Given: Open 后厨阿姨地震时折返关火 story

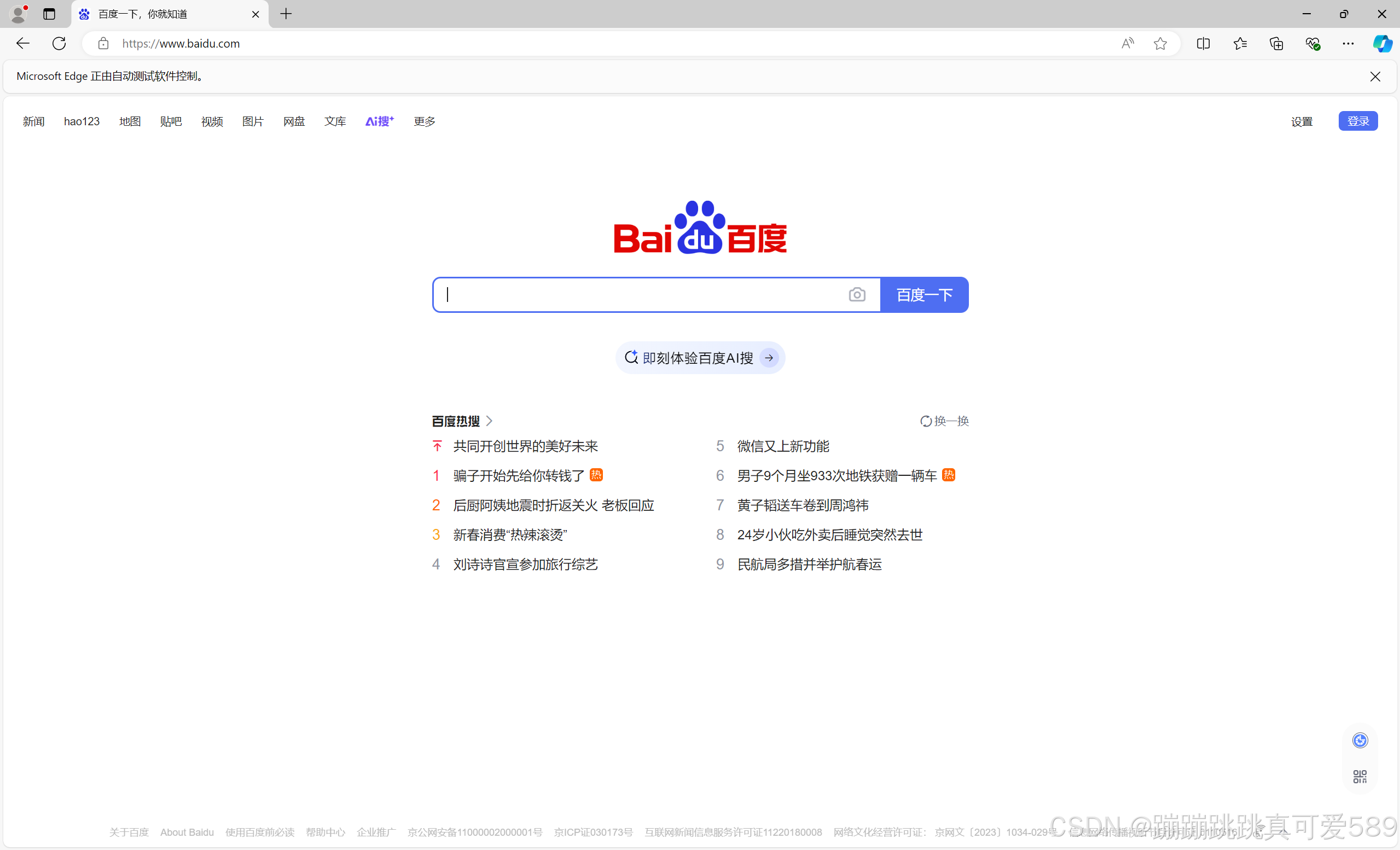Looking at the screenshot, I should click(x=554, y=505).
